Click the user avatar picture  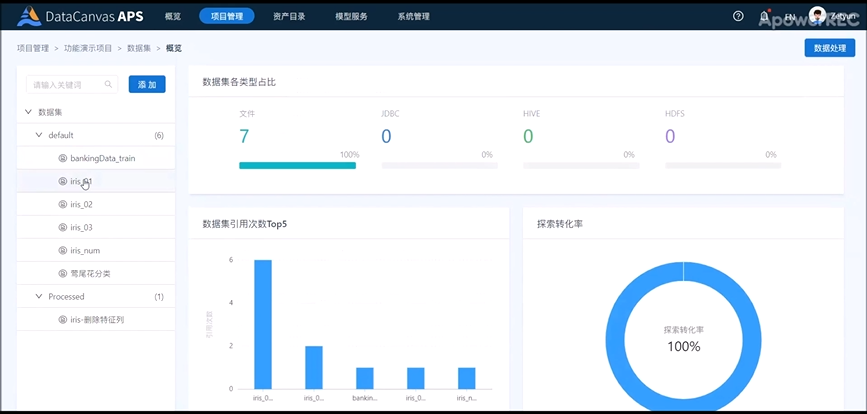tap(818, 16)
